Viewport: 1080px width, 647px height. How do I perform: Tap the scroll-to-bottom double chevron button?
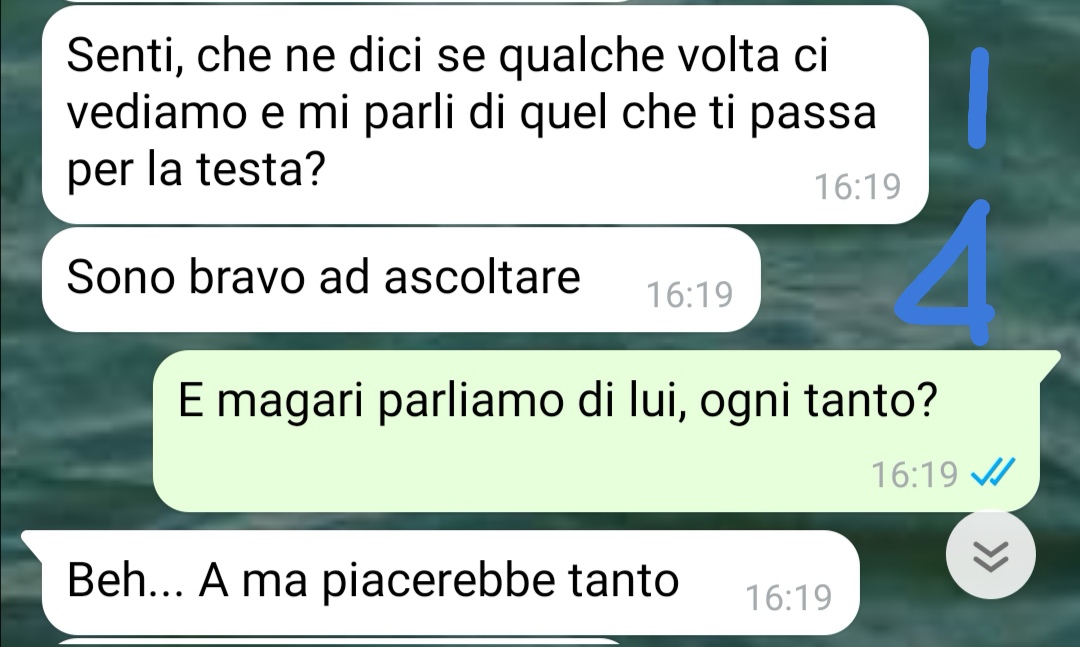990,555
